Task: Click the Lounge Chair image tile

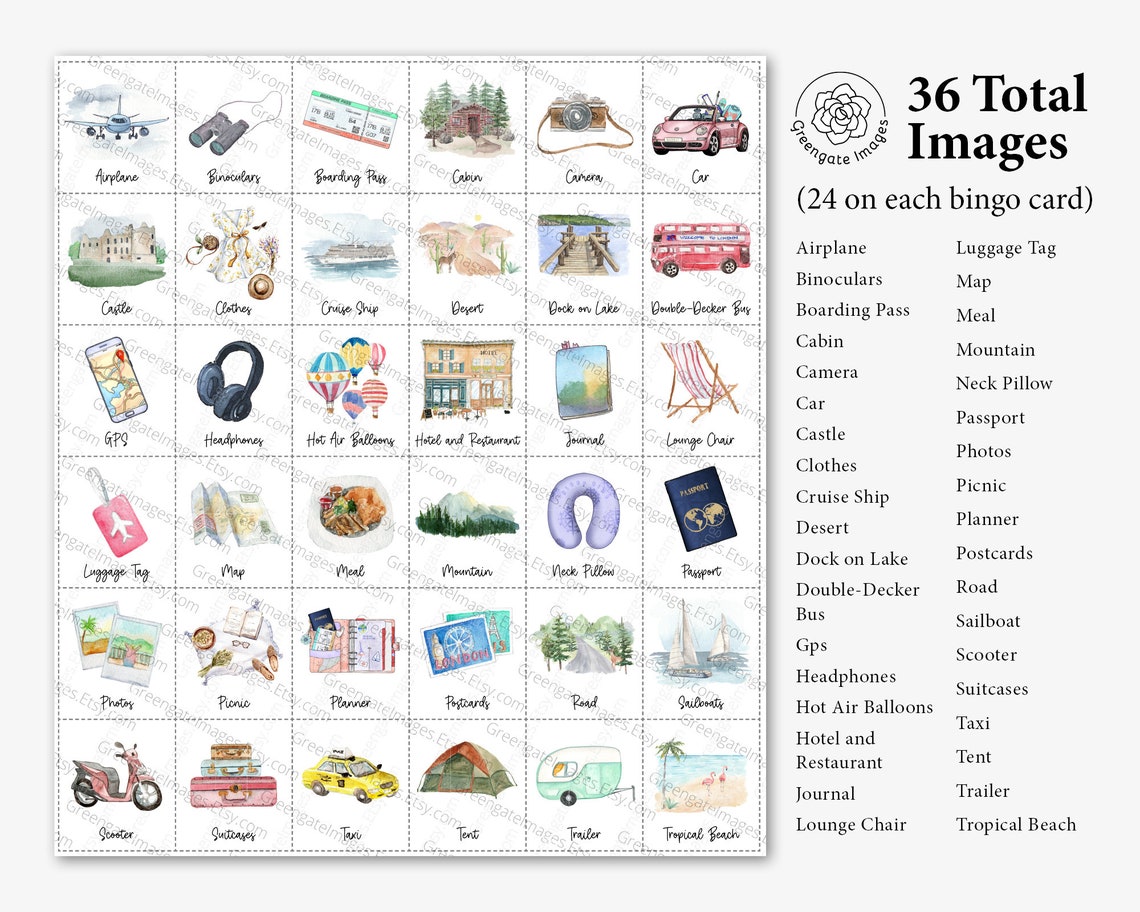Action: (x=700, y=385)
